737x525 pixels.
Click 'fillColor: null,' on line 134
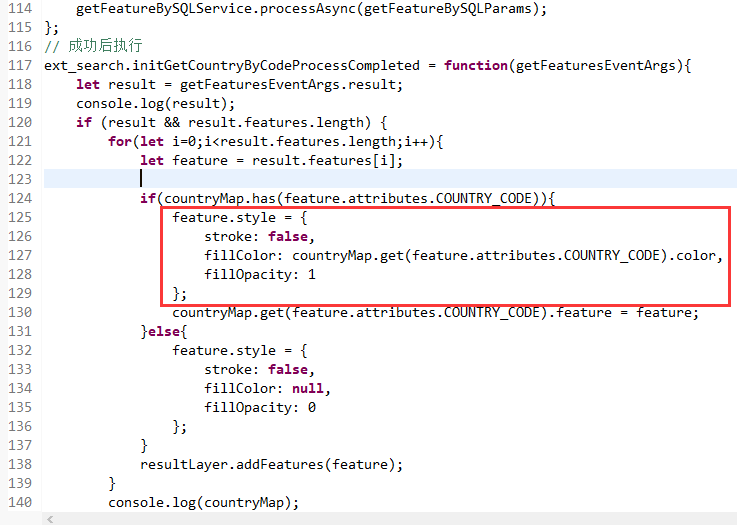(x=267, y=389)
